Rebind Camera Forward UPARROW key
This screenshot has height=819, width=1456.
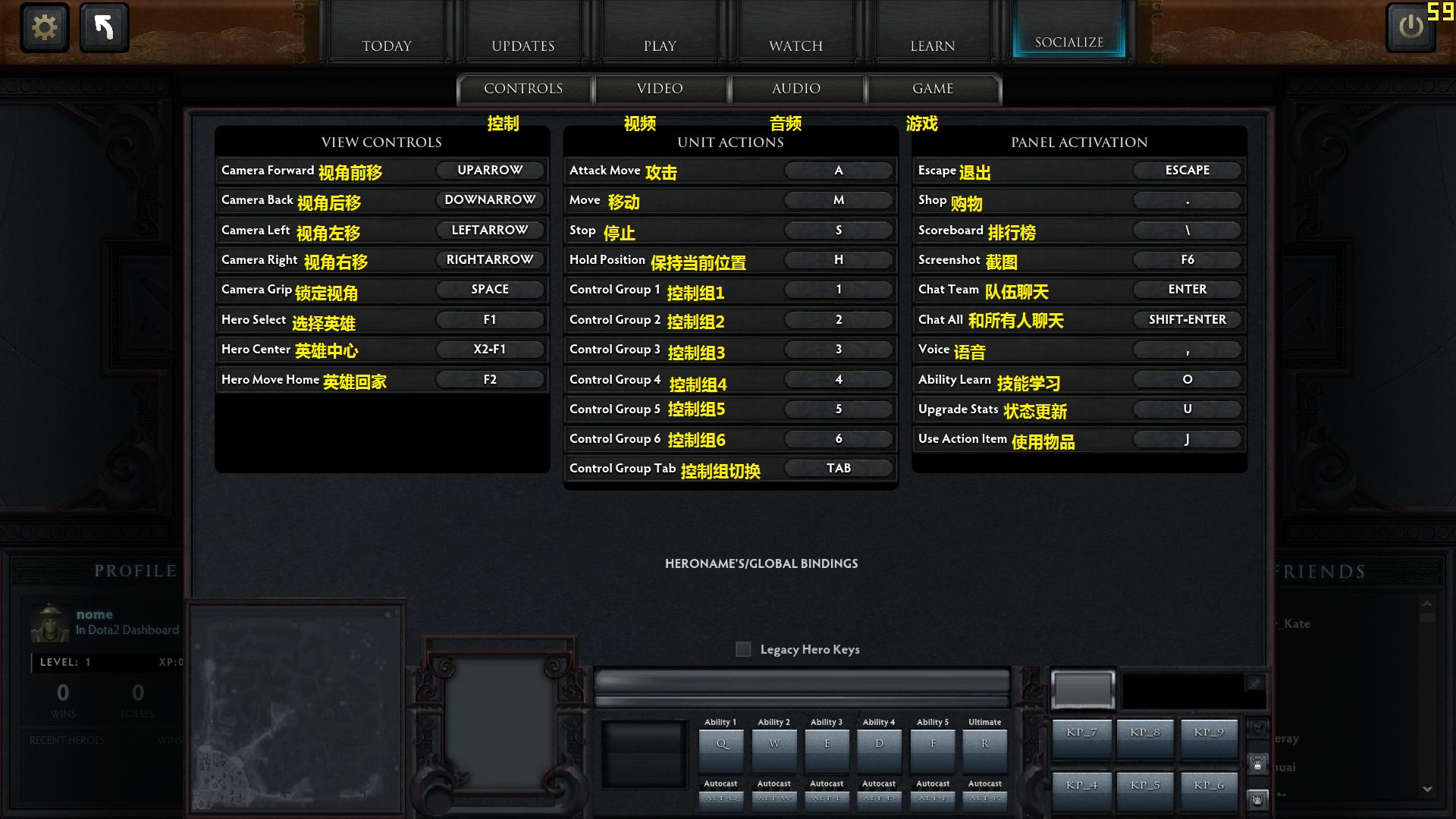click(490, 171)
